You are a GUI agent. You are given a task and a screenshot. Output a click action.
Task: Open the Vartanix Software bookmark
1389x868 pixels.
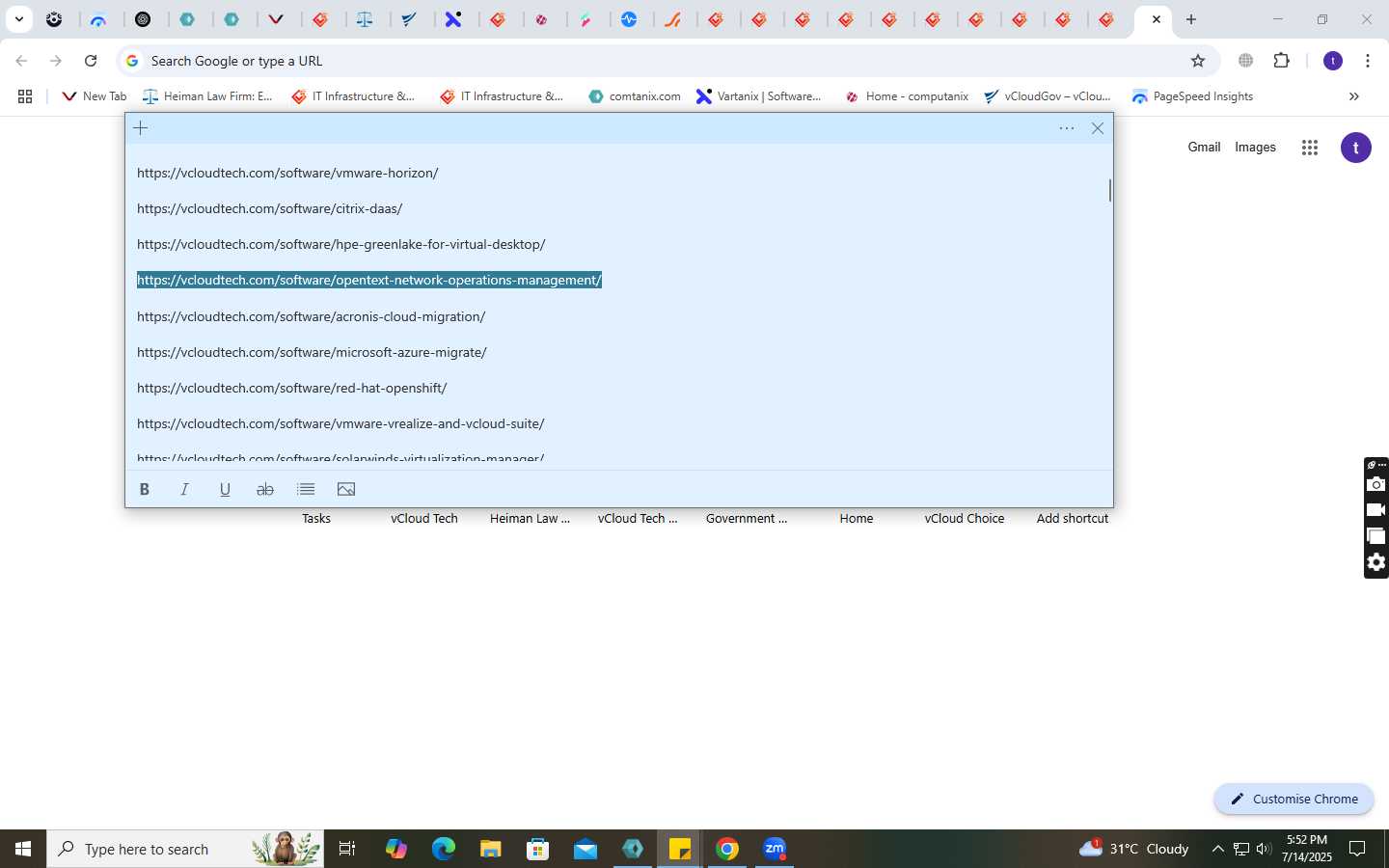pyautogui.click(x=759, y=96)
